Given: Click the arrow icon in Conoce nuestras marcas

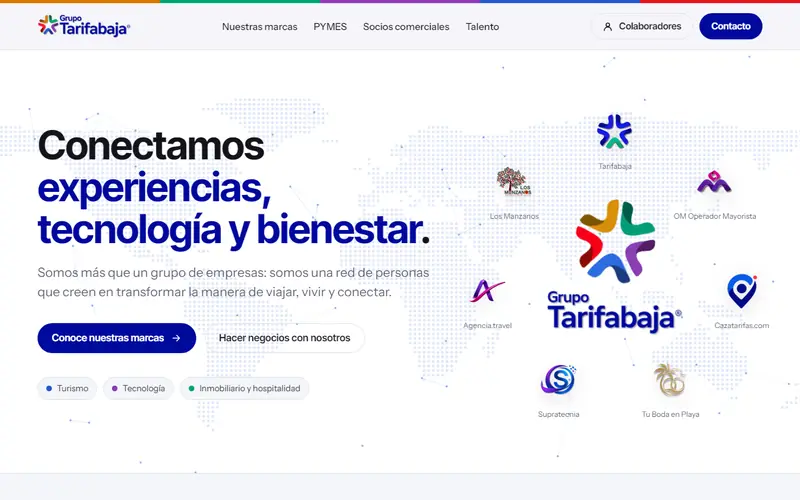Looking at the screenshot, I should 177,338.
